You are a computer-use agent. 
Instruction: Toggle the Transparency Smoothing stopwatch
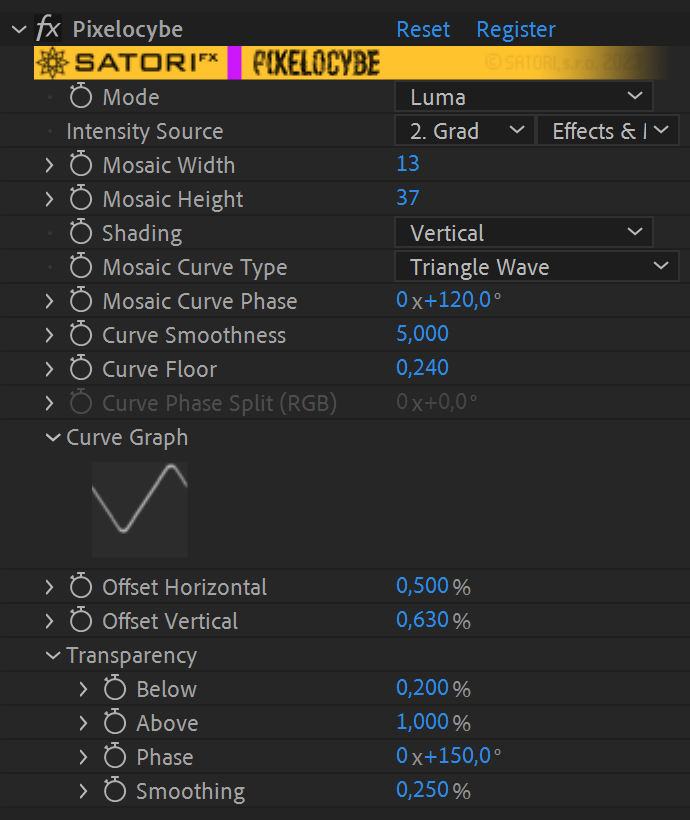click(x=115, y=791)
